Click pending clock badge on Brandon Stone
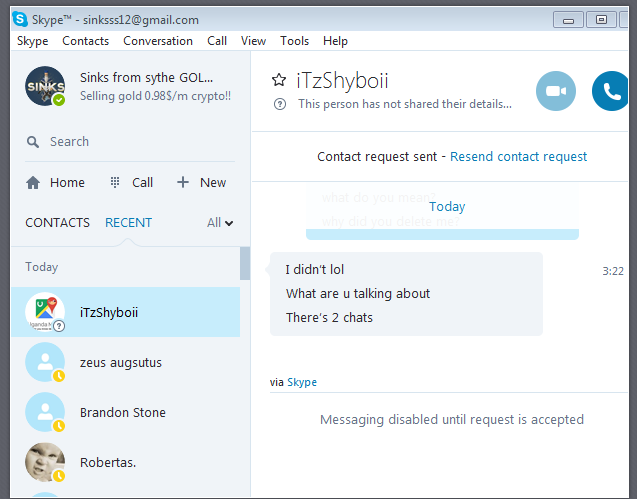 click(59, 426)
